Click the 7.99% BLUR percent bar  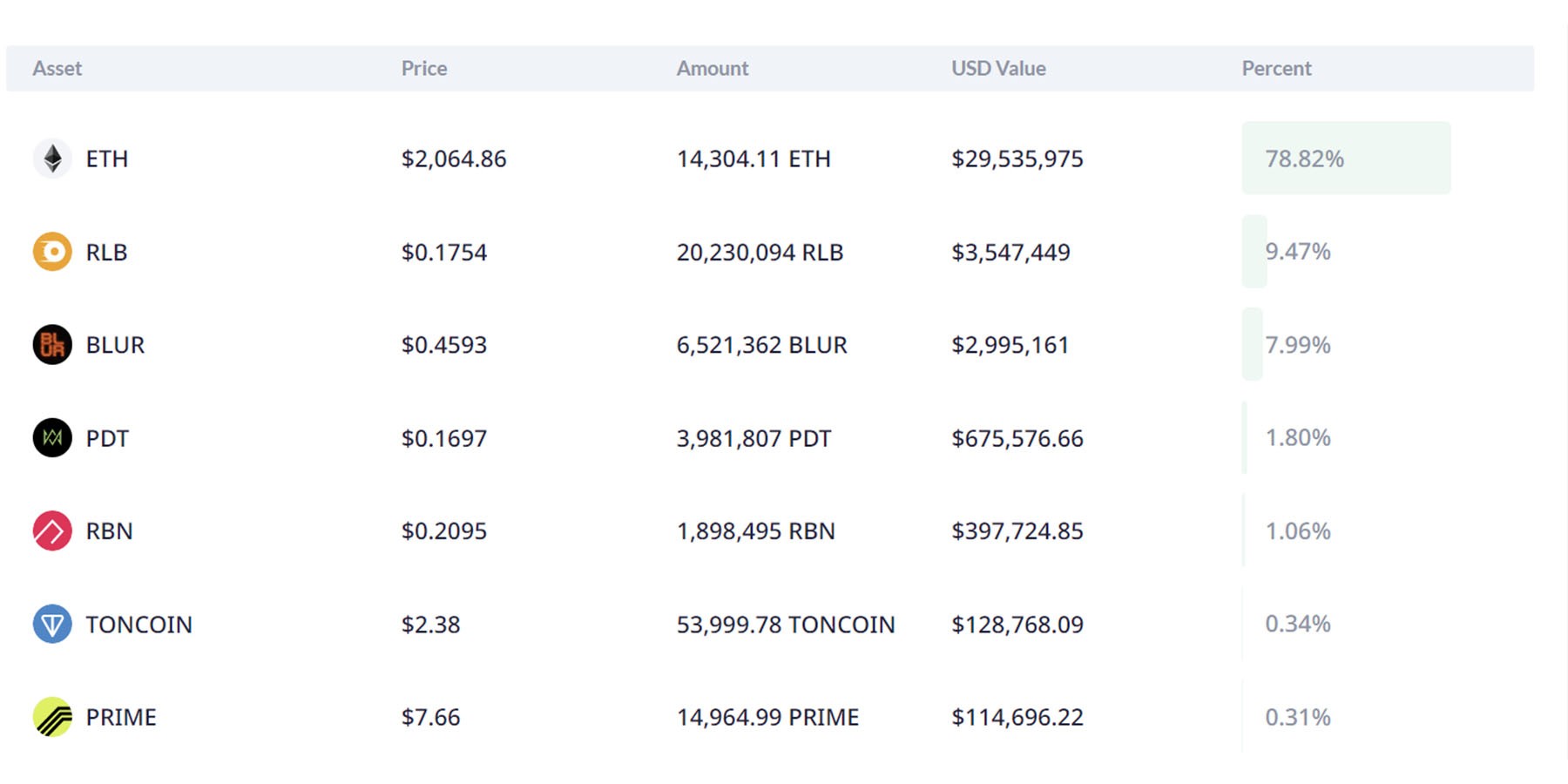[x=1252, y=345]
